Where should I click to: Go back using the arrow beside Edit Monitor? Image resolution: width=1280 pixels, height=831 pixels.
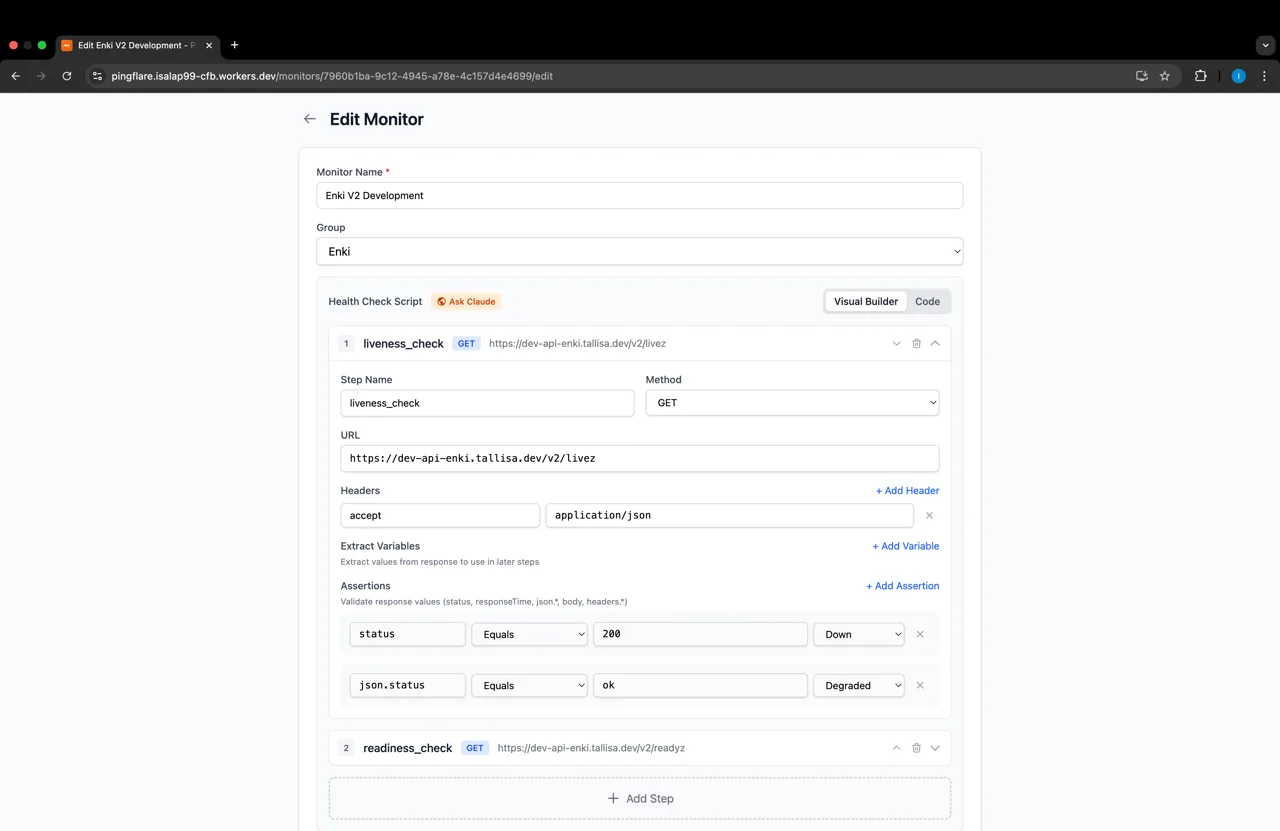coord(310,119)
